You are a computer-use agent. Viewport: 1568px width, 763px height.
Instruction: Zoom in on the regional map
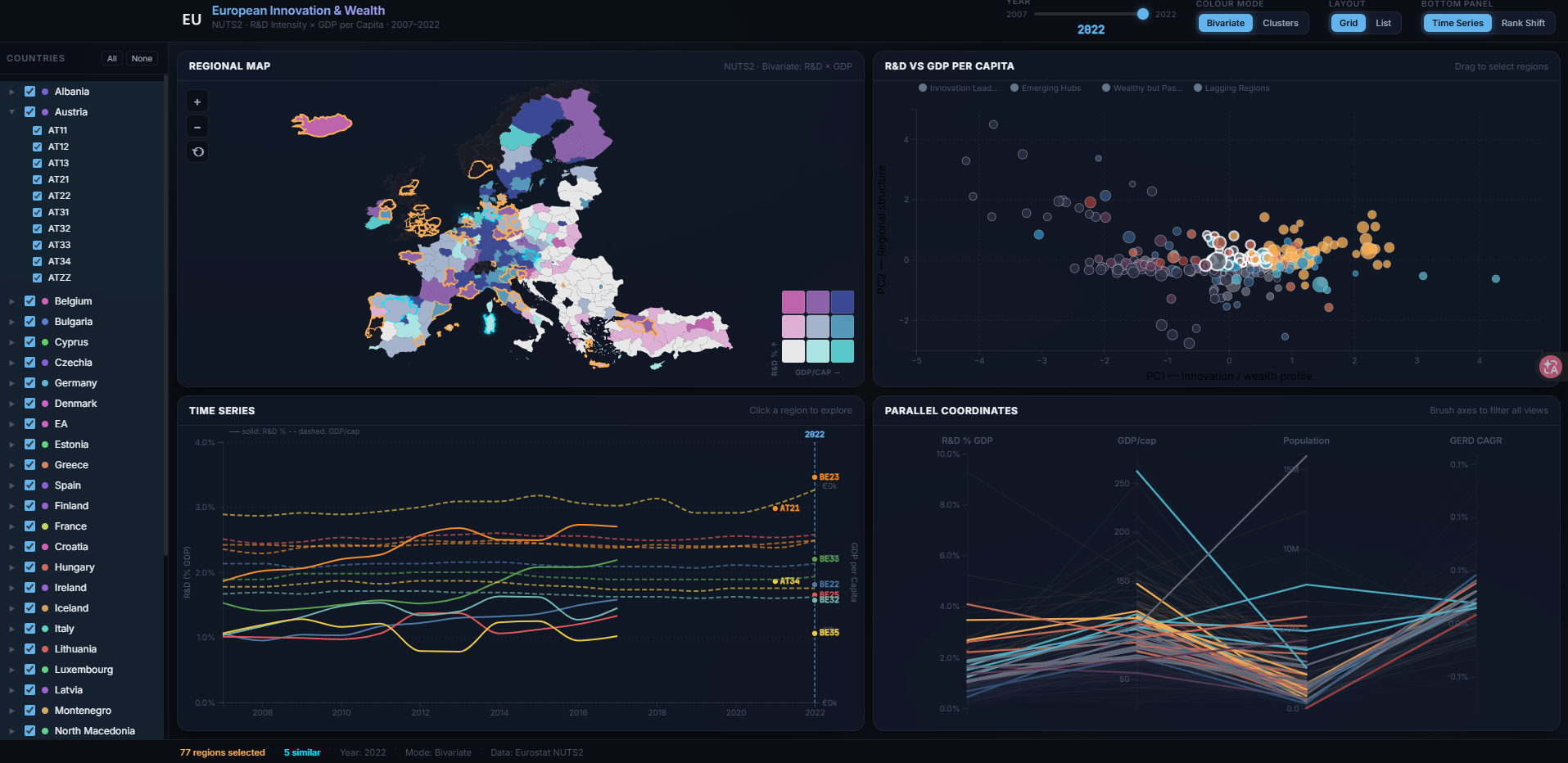[197, 102]
